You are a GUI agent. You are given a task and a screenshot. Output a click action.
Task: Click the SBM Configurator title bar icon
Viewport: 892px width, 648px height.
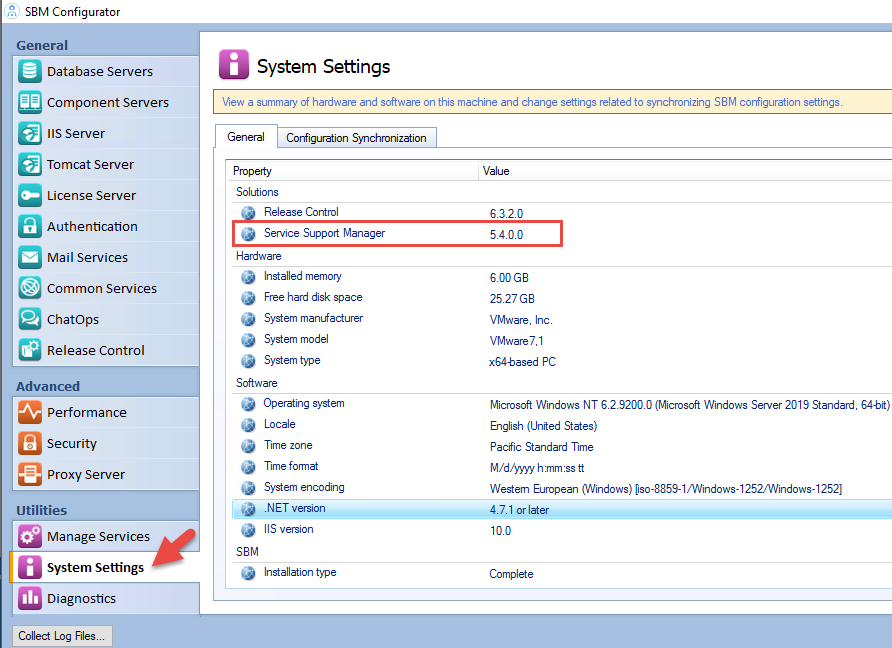tap(12, 11)
